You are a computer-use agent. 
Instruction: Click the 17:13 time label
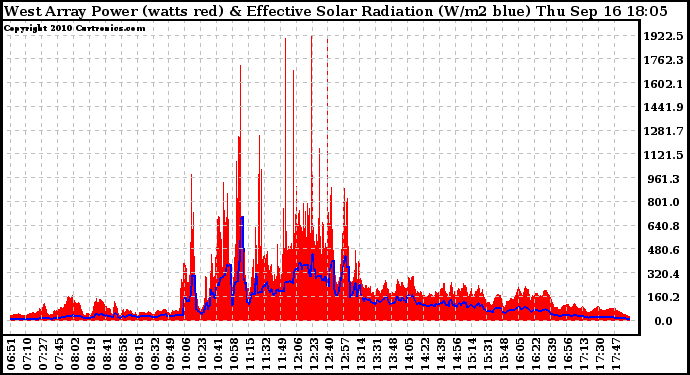tap(584, 354)
